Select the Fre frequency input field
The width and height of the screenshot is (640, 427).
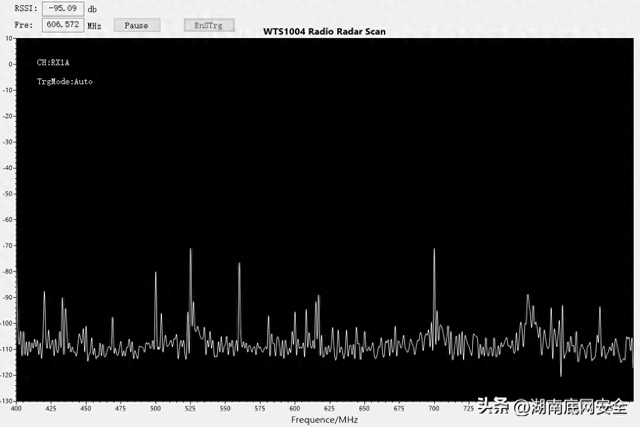tap(63, 25)
